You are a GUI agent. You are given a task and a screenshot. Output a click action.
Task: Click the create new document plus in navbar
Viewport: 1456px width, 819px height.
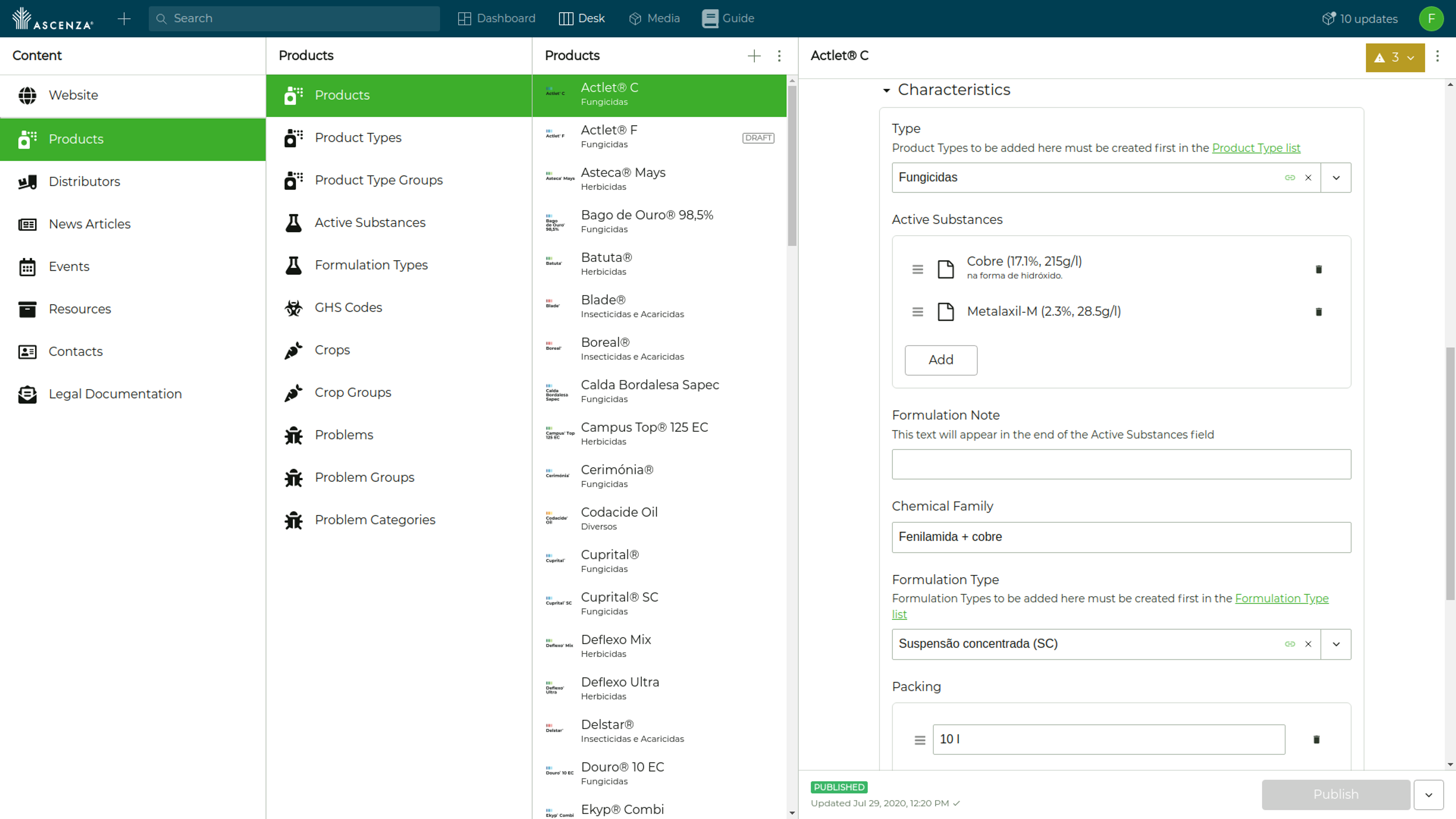[x=124, y=19]
